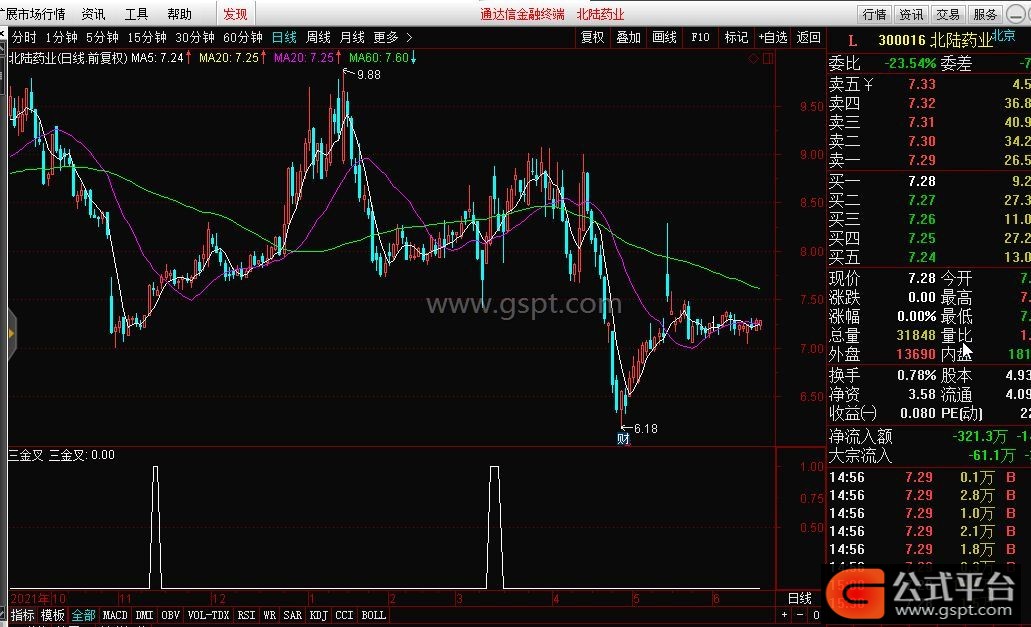Image resolution: width=1031 pixels, height=627 pixels.
Task: Add stock with +自选 button
Action: click(773, 37)
